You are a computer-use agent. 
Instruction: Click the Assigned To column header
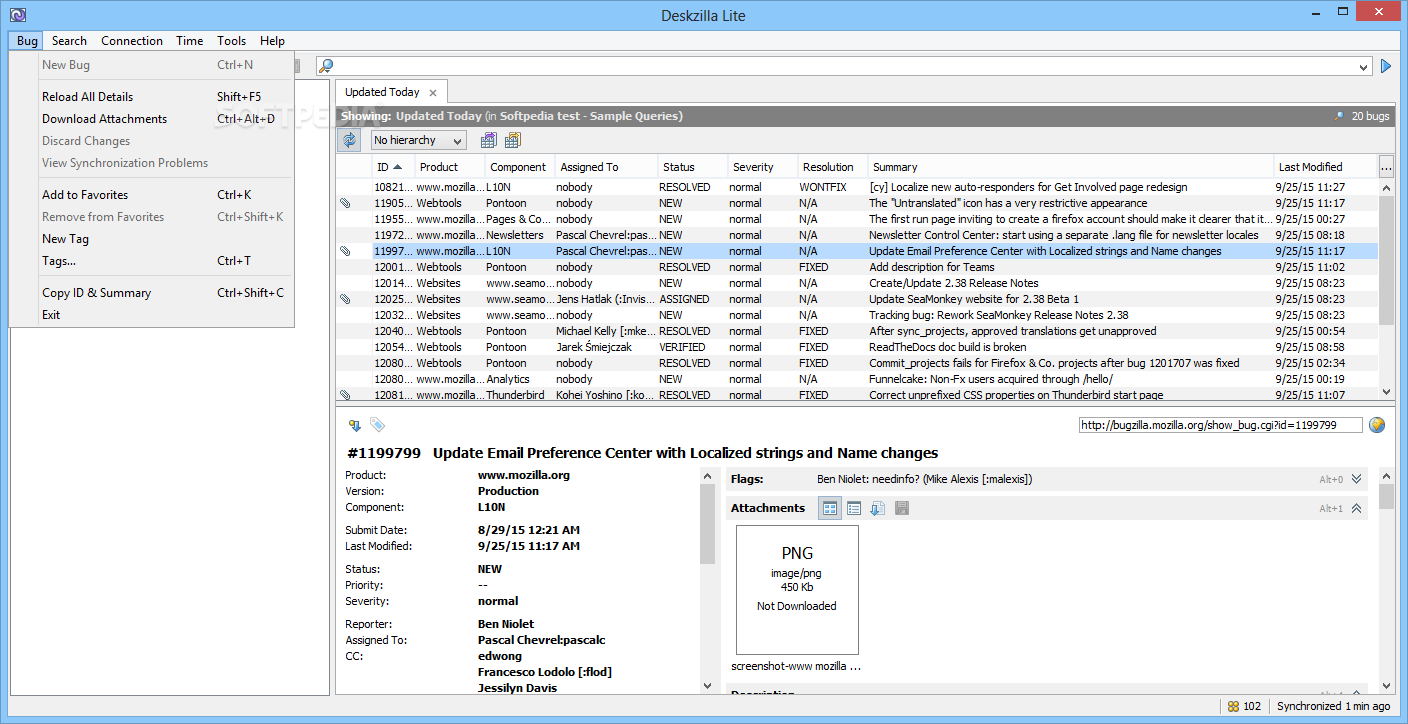tap(607, 167)
